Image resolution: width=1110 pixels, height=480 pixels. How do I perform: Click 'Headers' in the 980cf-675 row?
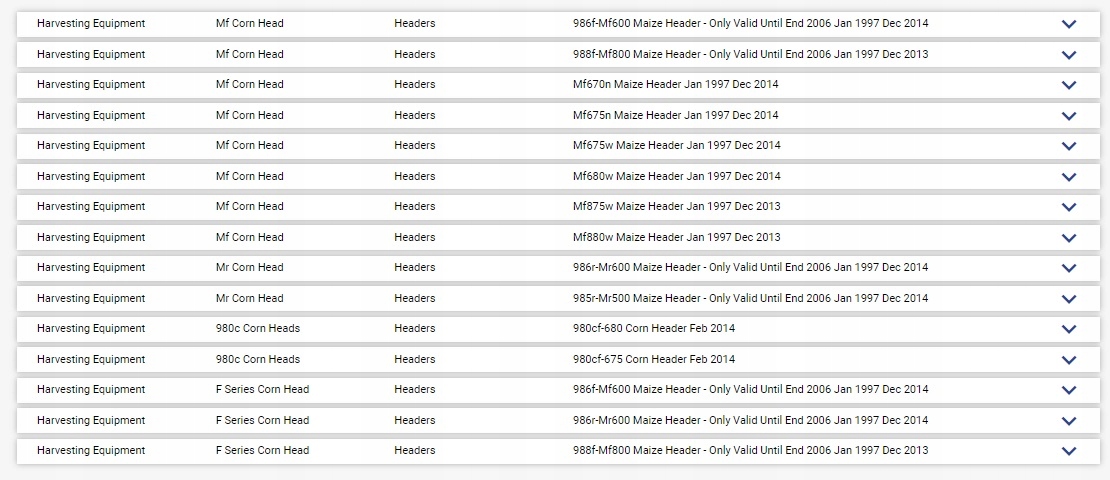(415, 359)
